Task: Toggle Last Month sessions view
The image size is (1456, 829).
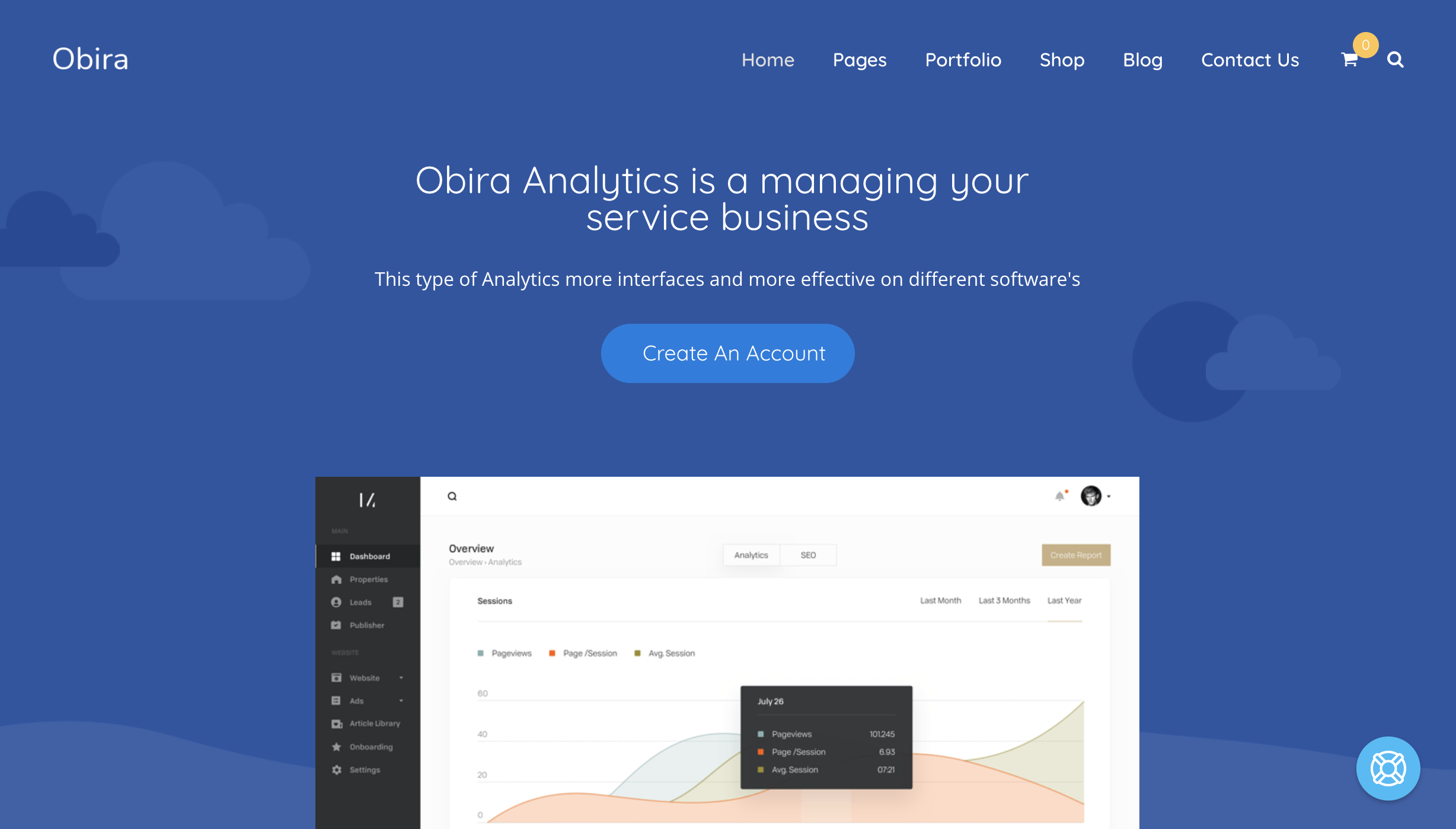Action: 938,601
